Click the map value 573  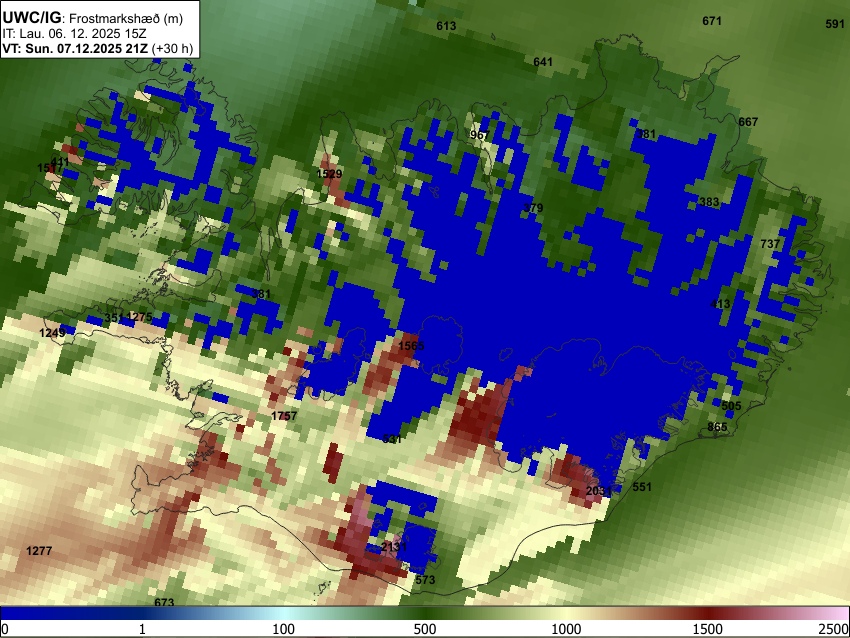coord(425,580)
